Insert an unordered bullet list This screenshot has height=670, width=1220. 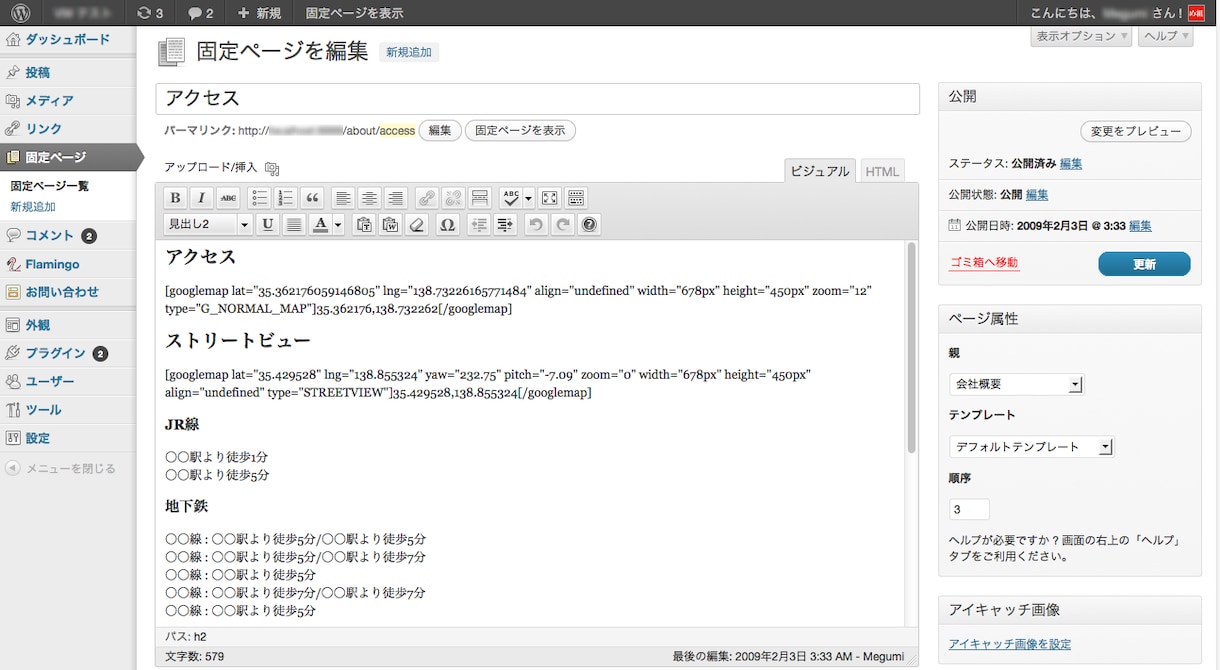(x=259, y=198)
